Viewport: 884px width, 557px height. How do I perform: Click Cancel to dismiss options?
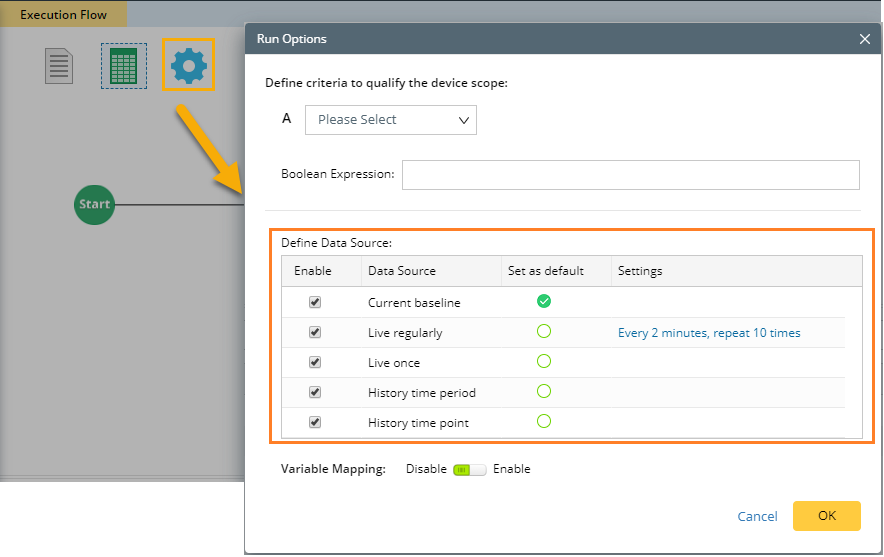(757, 516)
